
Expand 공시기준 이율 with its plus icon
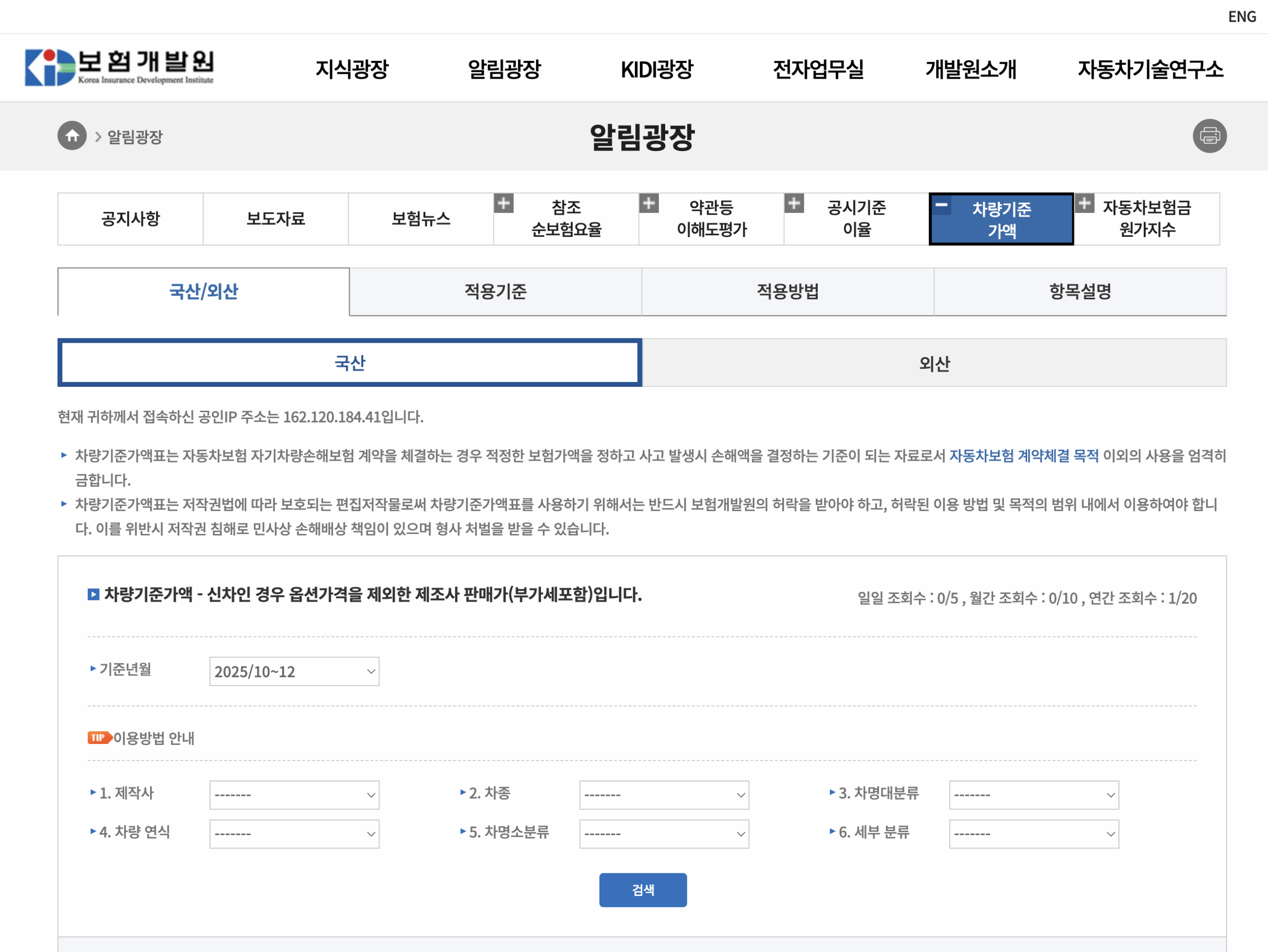pos(795,204)
